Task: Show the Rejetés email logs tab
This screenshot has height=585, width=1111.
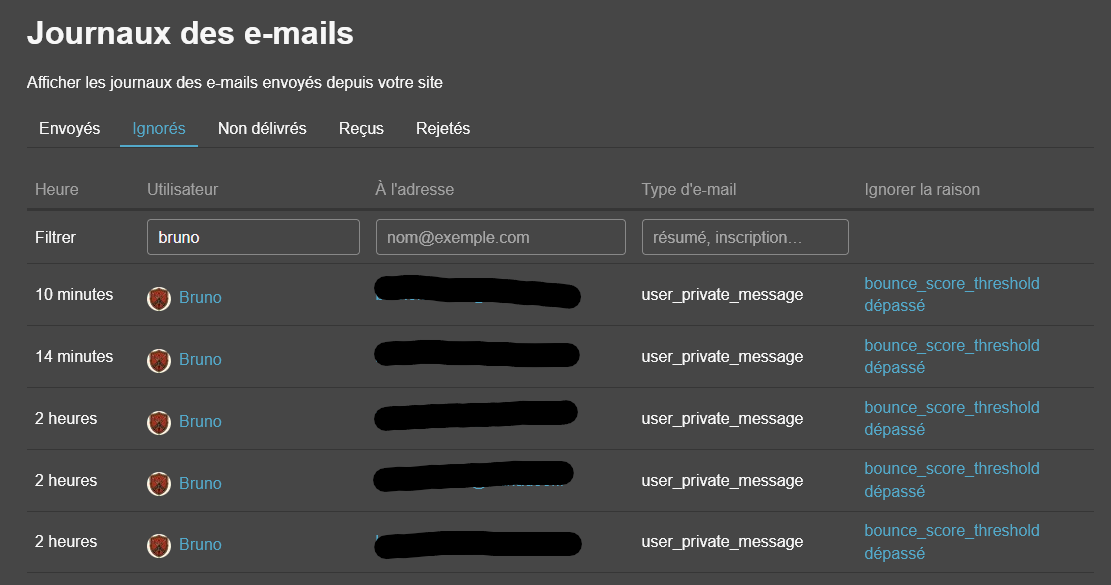Action: [443, 128]
